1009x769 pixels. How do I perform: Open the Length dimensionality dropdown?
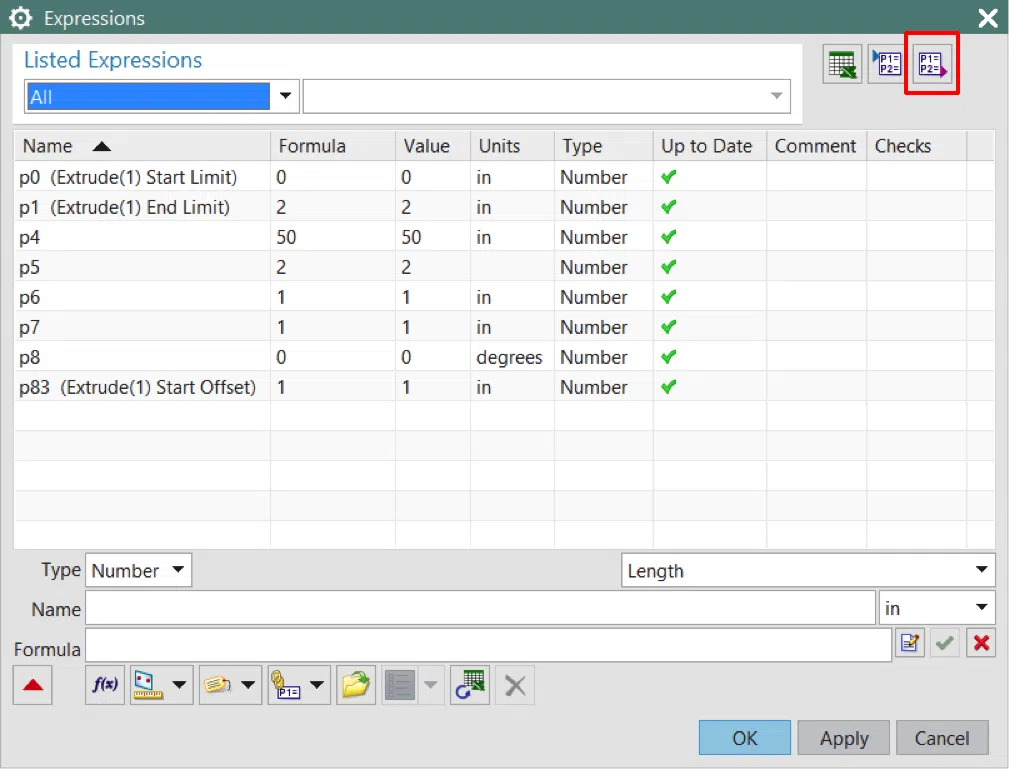pos(807,570)
